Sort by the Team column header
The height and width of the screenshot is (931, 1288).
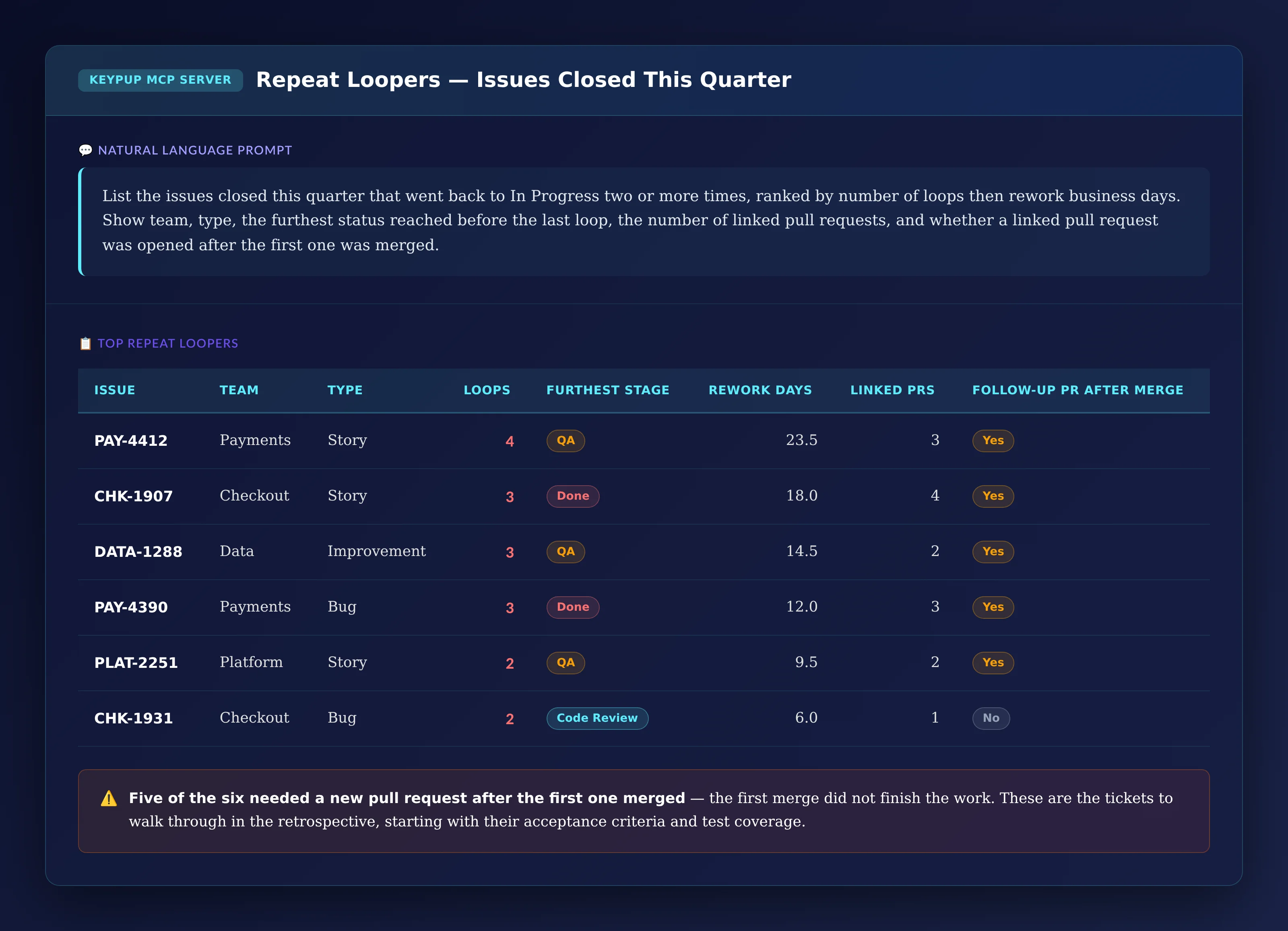click(x=239, y=390)
